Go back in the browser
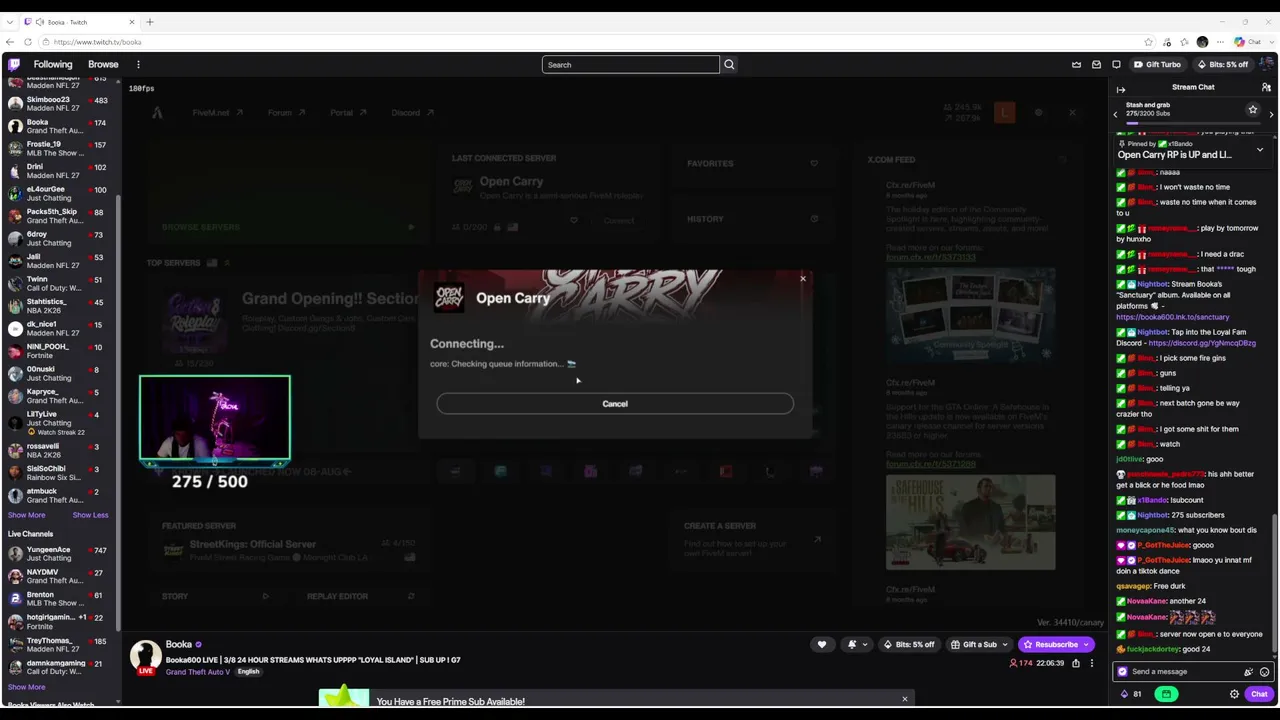This screenshot has width=1280, height=720. 10,42
